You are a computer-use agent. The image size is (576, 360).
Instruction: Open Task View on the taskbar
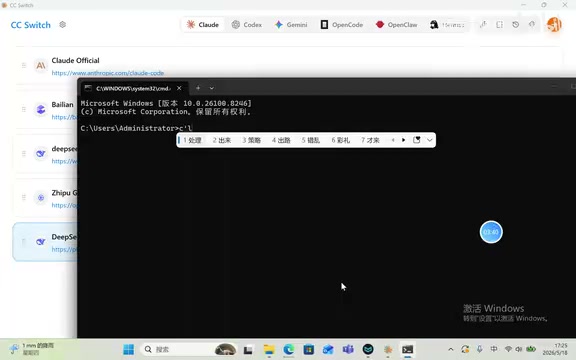point(248,350)
